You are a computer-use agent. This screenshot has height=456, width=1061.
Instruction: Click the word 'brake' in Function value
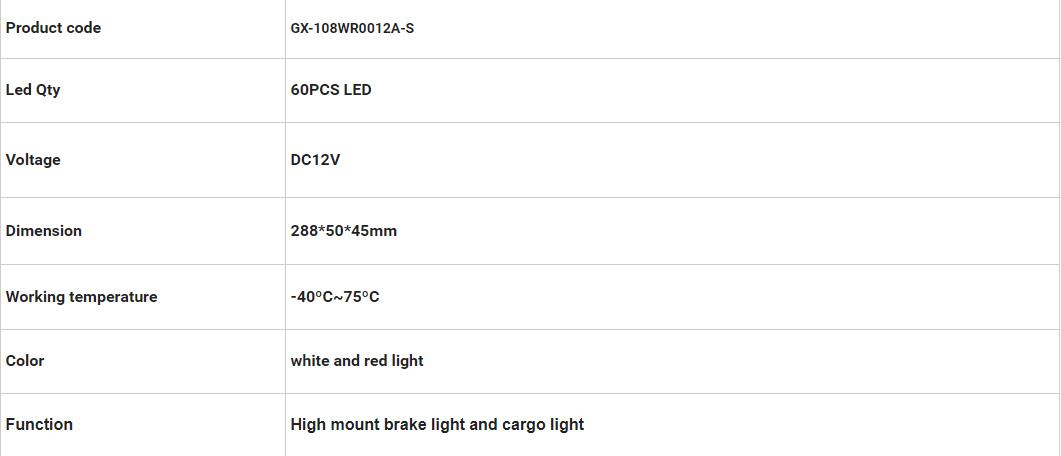[x=405, y=425]
